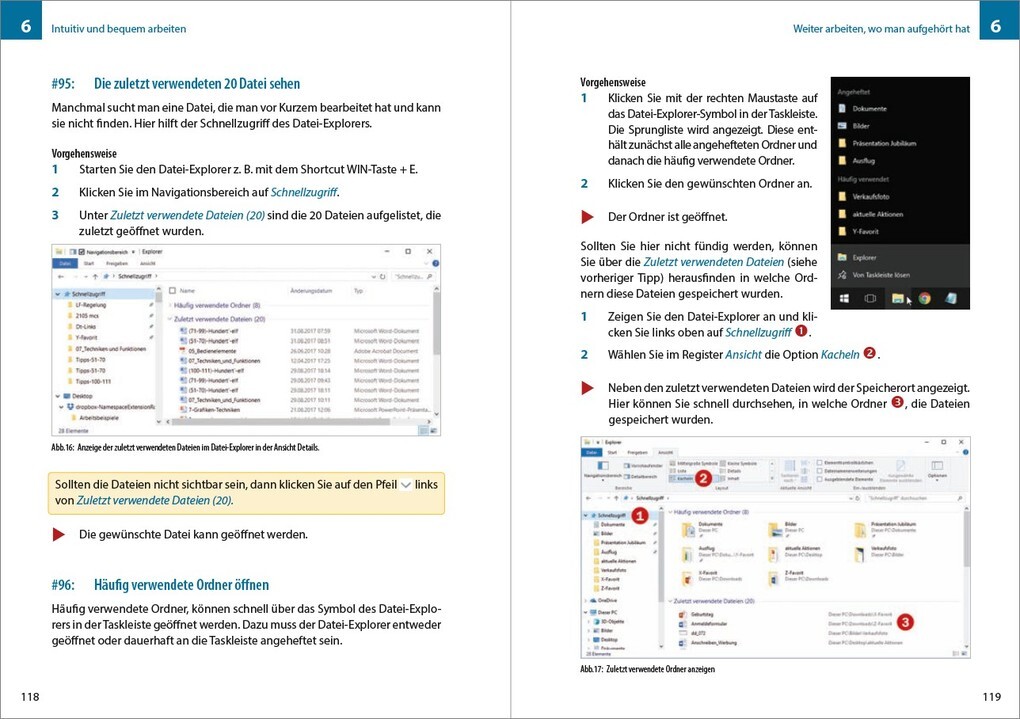Collapse the Dieser PC node in Abb.17 tree
Viewport: 1020px width, 719px height.
[x=585, y=612]
